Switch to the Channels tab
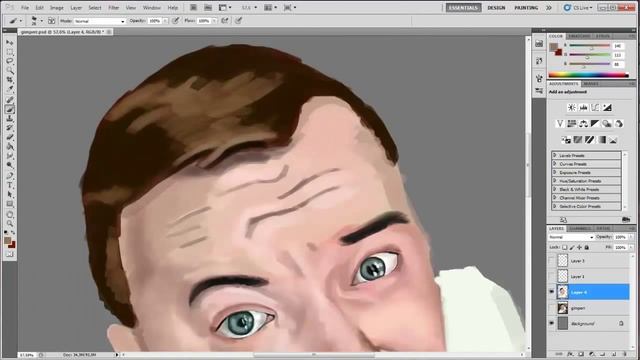 coord(580,229)
